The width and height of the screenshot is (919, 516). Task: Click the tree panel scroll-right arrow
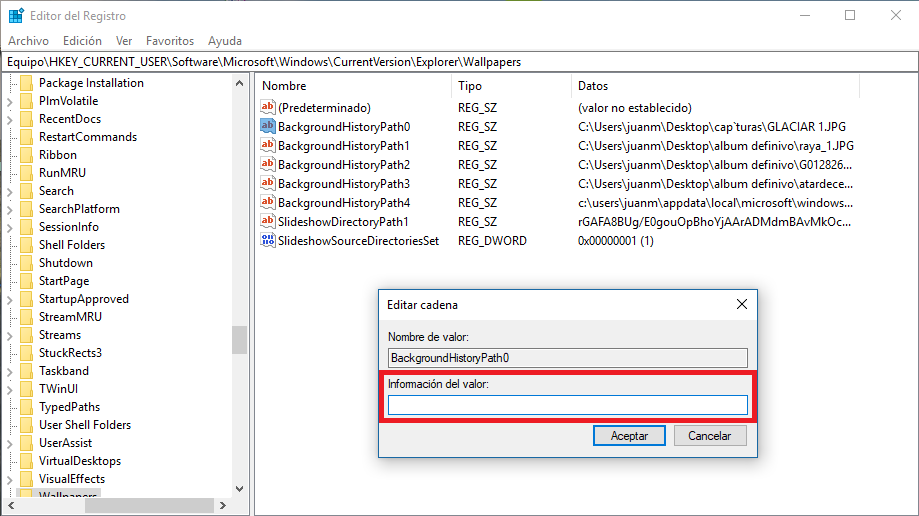coord(223,505)
